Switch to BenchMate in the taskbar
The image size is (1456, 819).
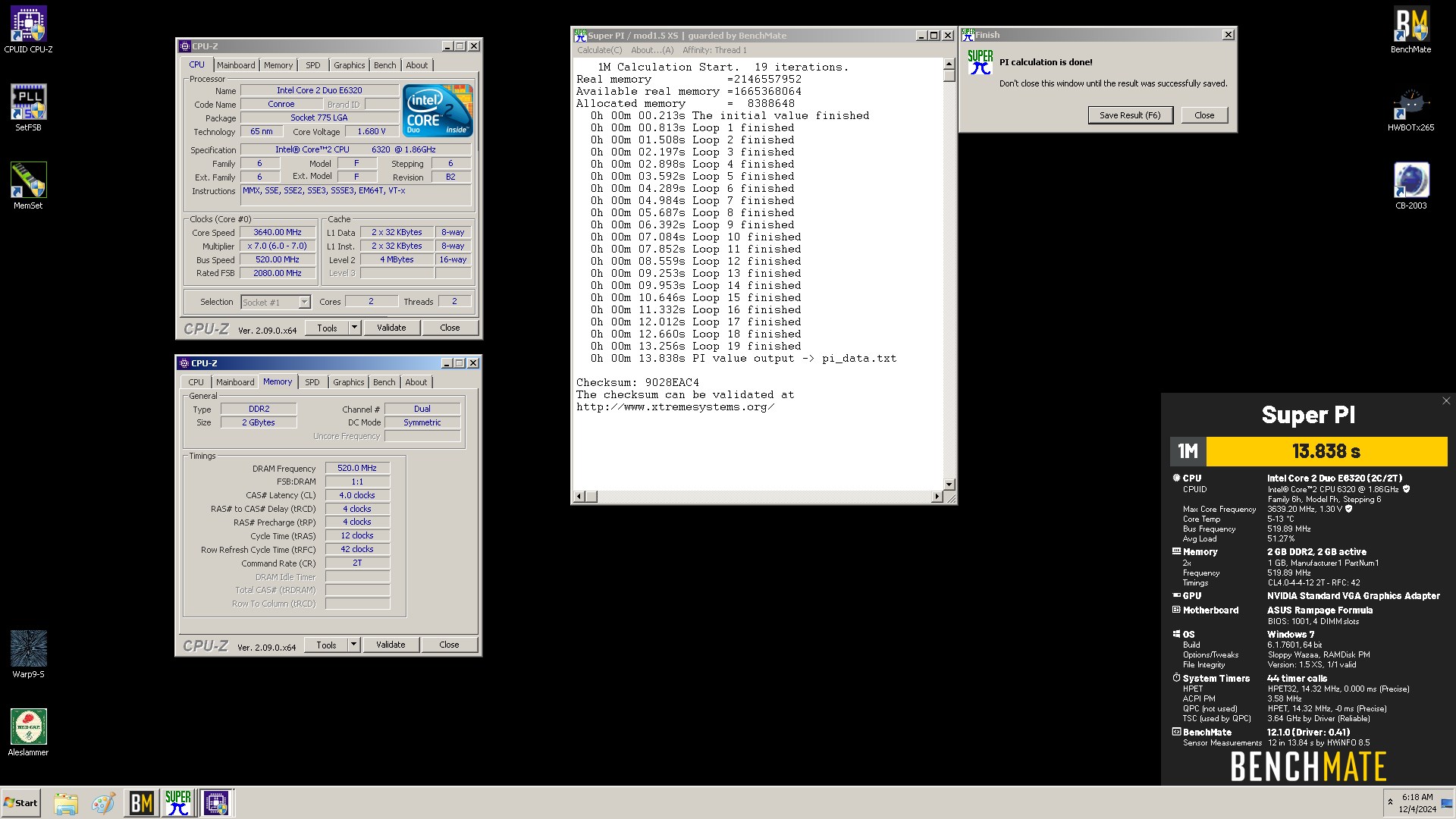[141, 803]
